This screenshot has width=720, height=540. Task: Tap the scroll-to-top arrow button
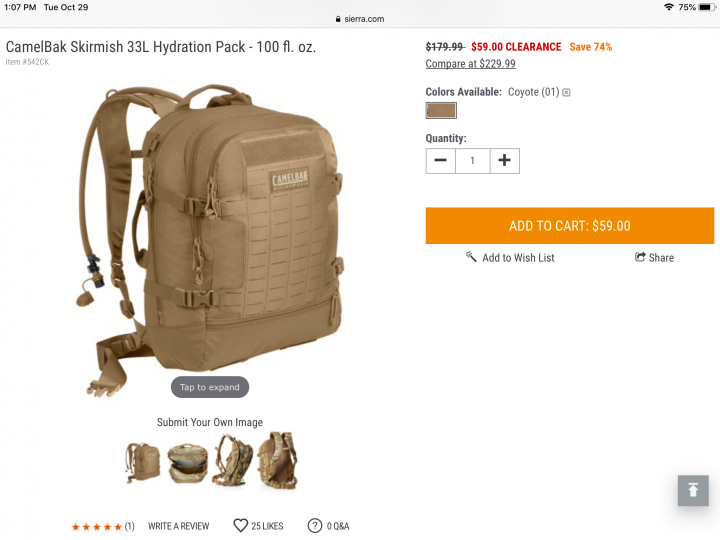pyautogui.click(x=693, y=490)
